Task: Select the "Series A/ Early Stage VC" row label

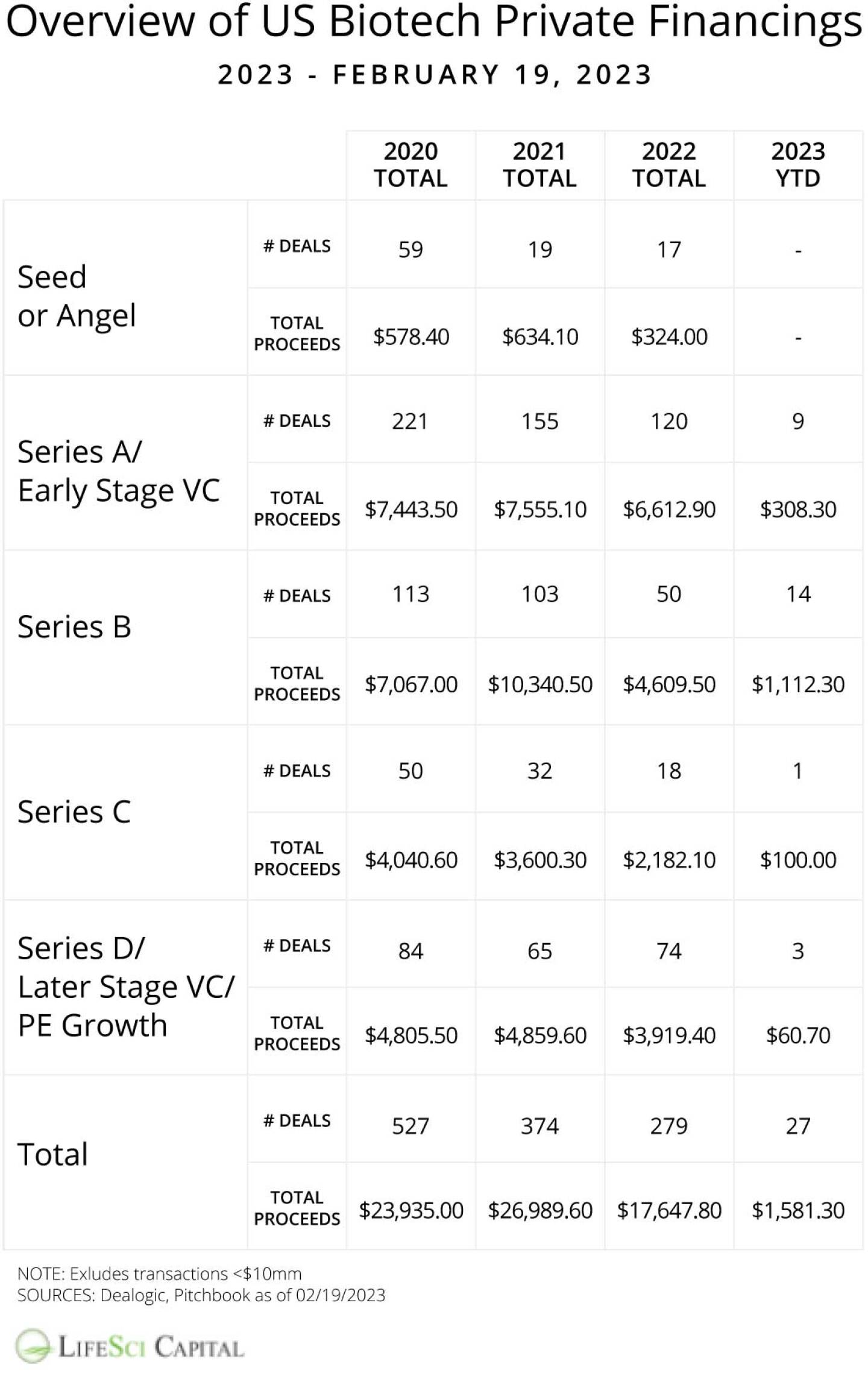Action: pos(118,471)
